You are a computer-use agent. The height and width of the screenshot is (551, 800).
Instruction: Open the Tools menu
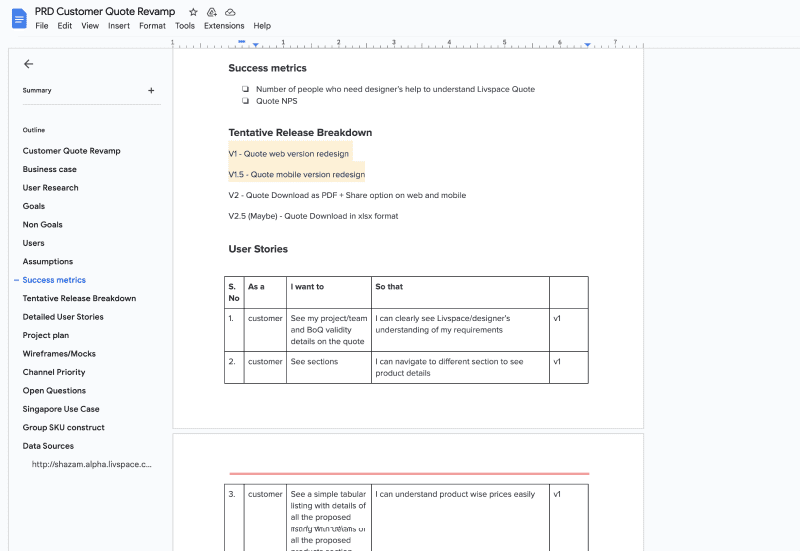[185, 26]
